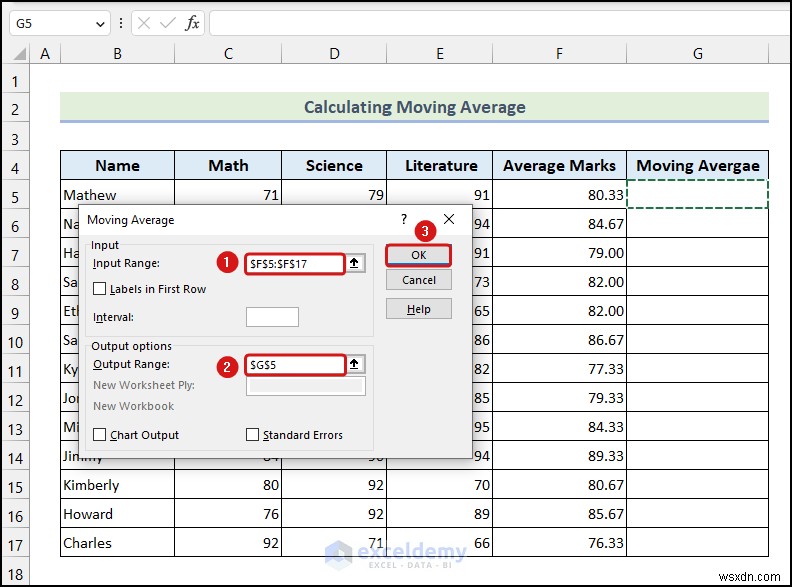Collapse dialog via Input Range selector arrow

point(355,263)
